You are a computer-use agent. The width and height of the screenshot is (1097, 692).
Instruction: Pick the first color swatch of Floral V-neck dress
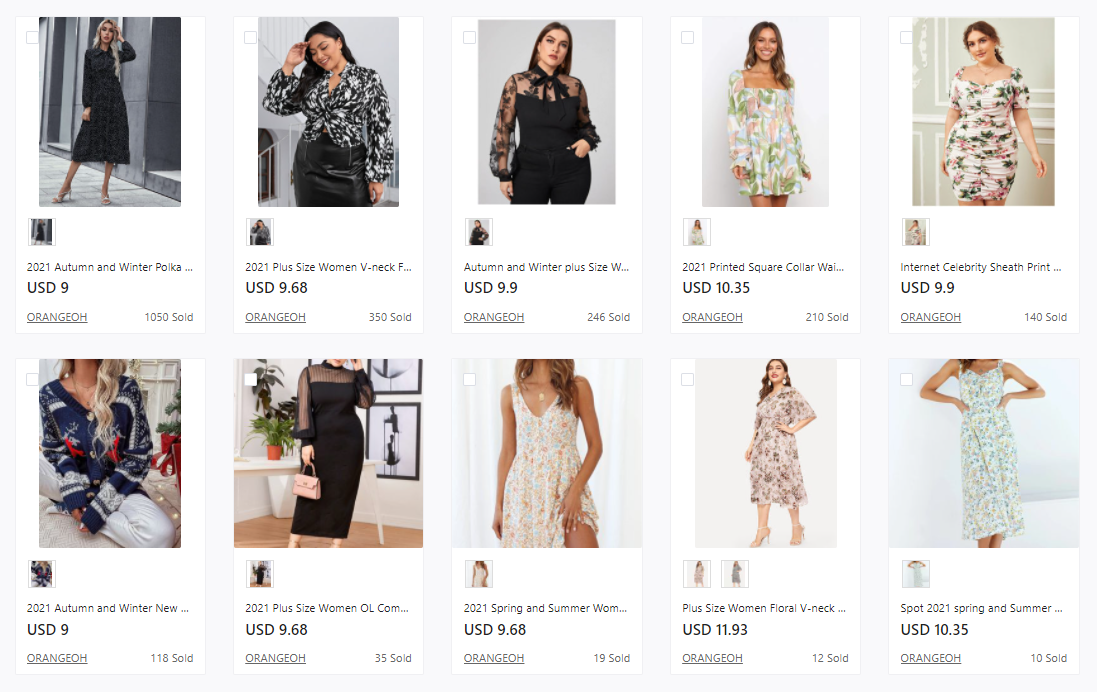click(697, 574)
